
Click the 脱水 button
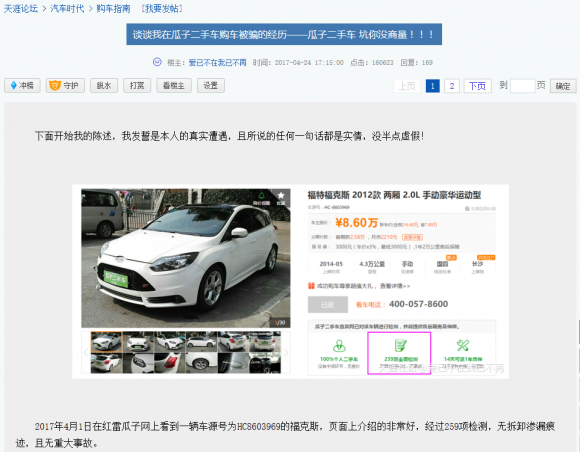(x=104, y=85)
